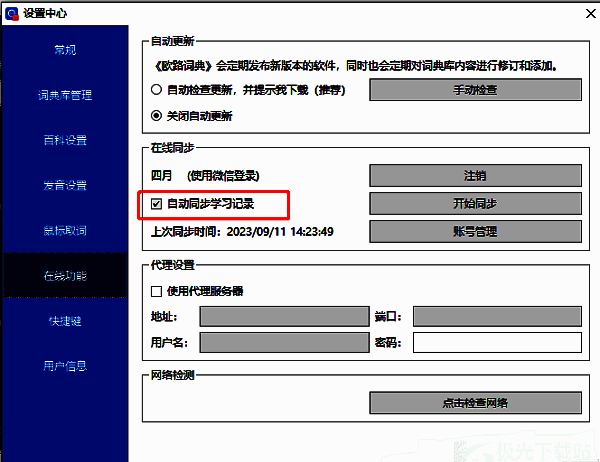Screen dimensions: 600x462
Task: Close the 设置中心 window
Action: pyautogui.click(x=590, y=13)
